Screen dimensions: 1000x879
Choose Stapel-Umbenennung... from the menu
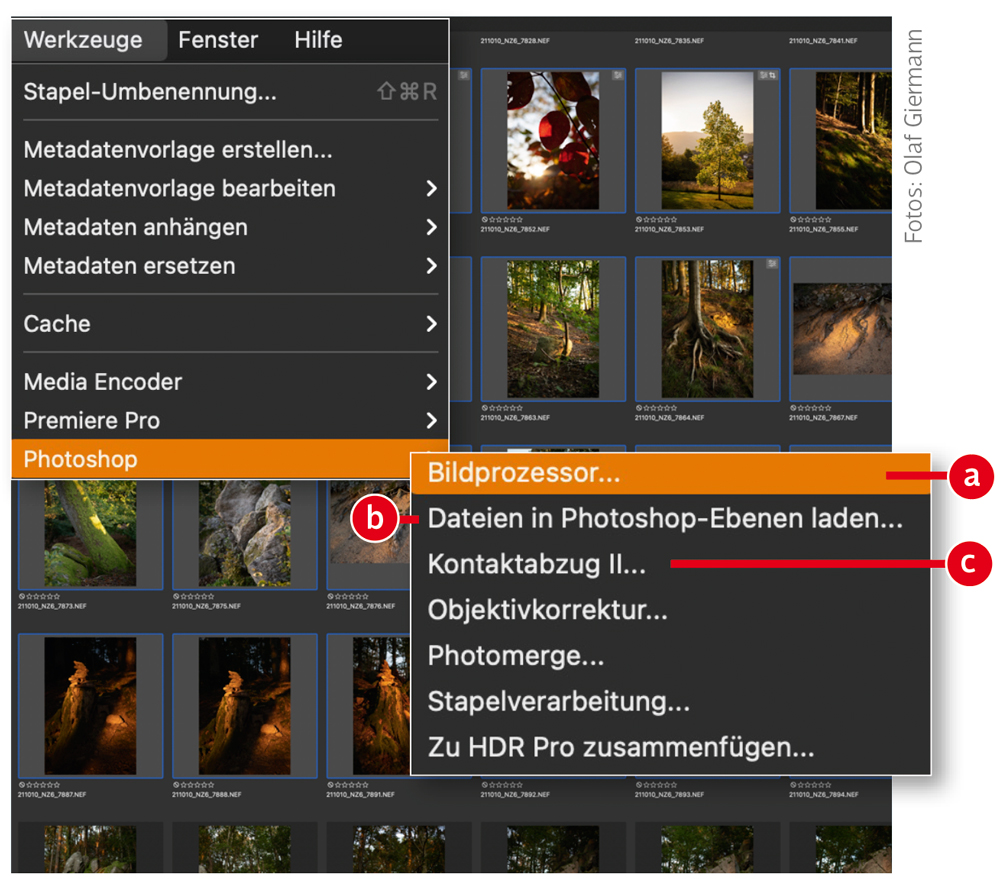coord(230,92)
